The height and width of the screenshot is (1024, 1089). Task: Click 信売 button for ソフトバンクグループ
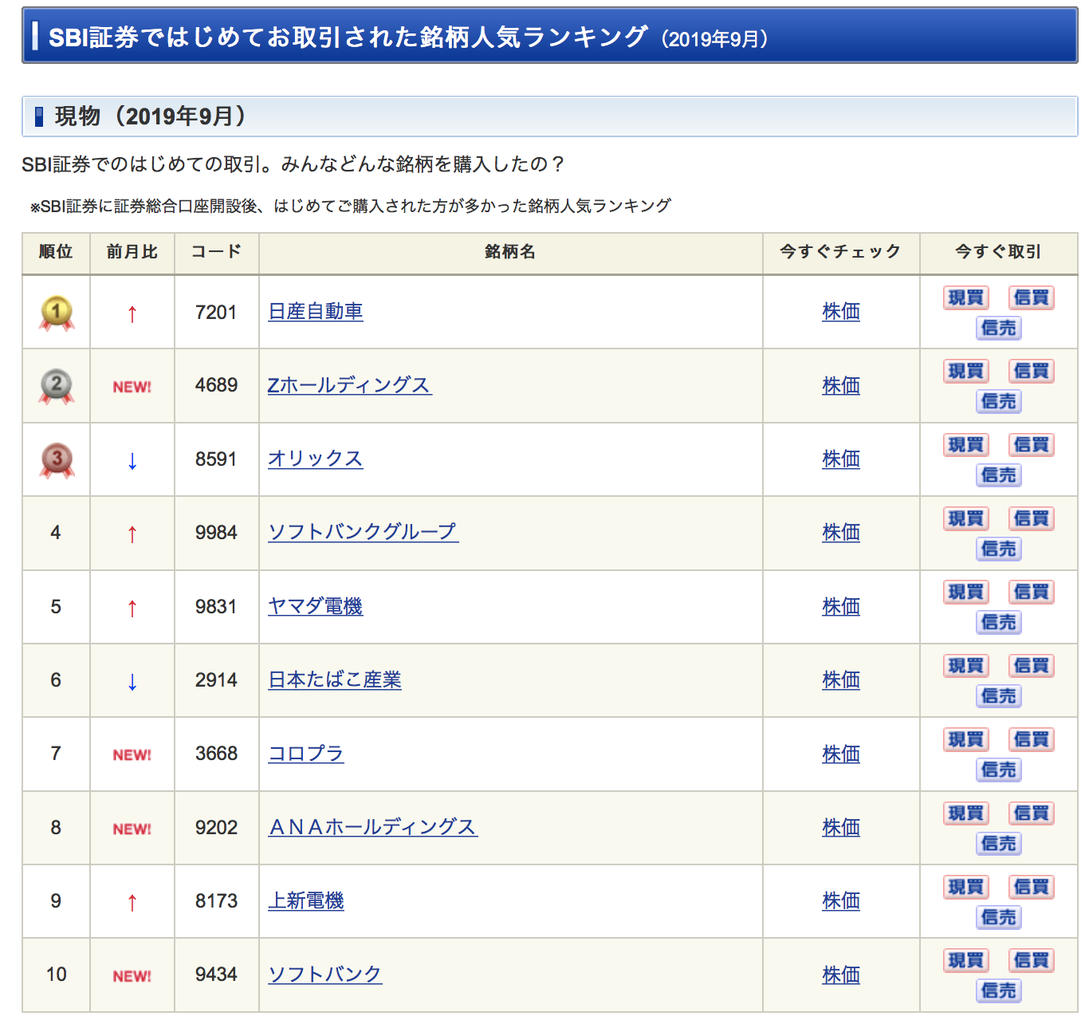pos(999,549)
